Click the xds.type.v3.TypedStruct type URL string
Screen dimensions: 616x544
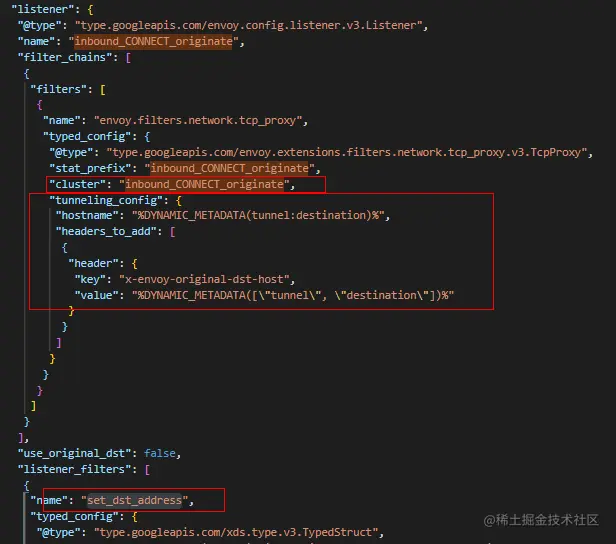pos(236,533)
